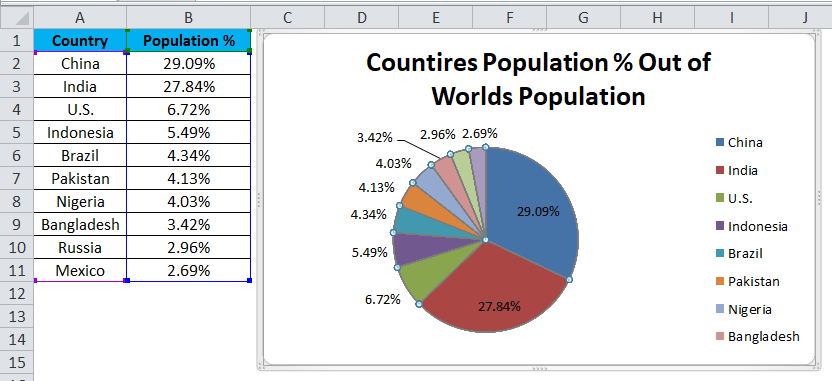Click row 8 header
The height and width of the screenshot is (381, 832).
click(x=17, y=202)
